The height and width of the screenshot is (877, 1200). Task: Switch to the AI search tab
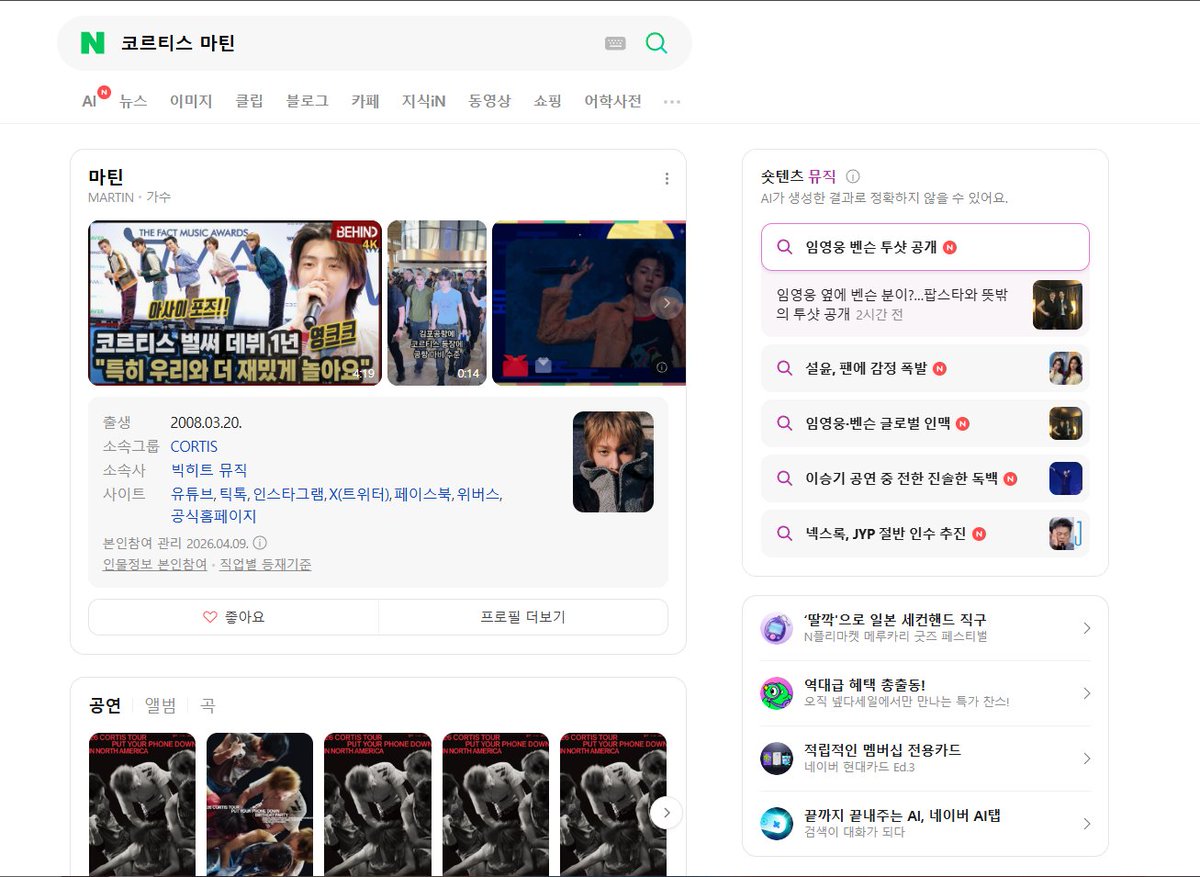pyautogui.click(x=90, y=101)
